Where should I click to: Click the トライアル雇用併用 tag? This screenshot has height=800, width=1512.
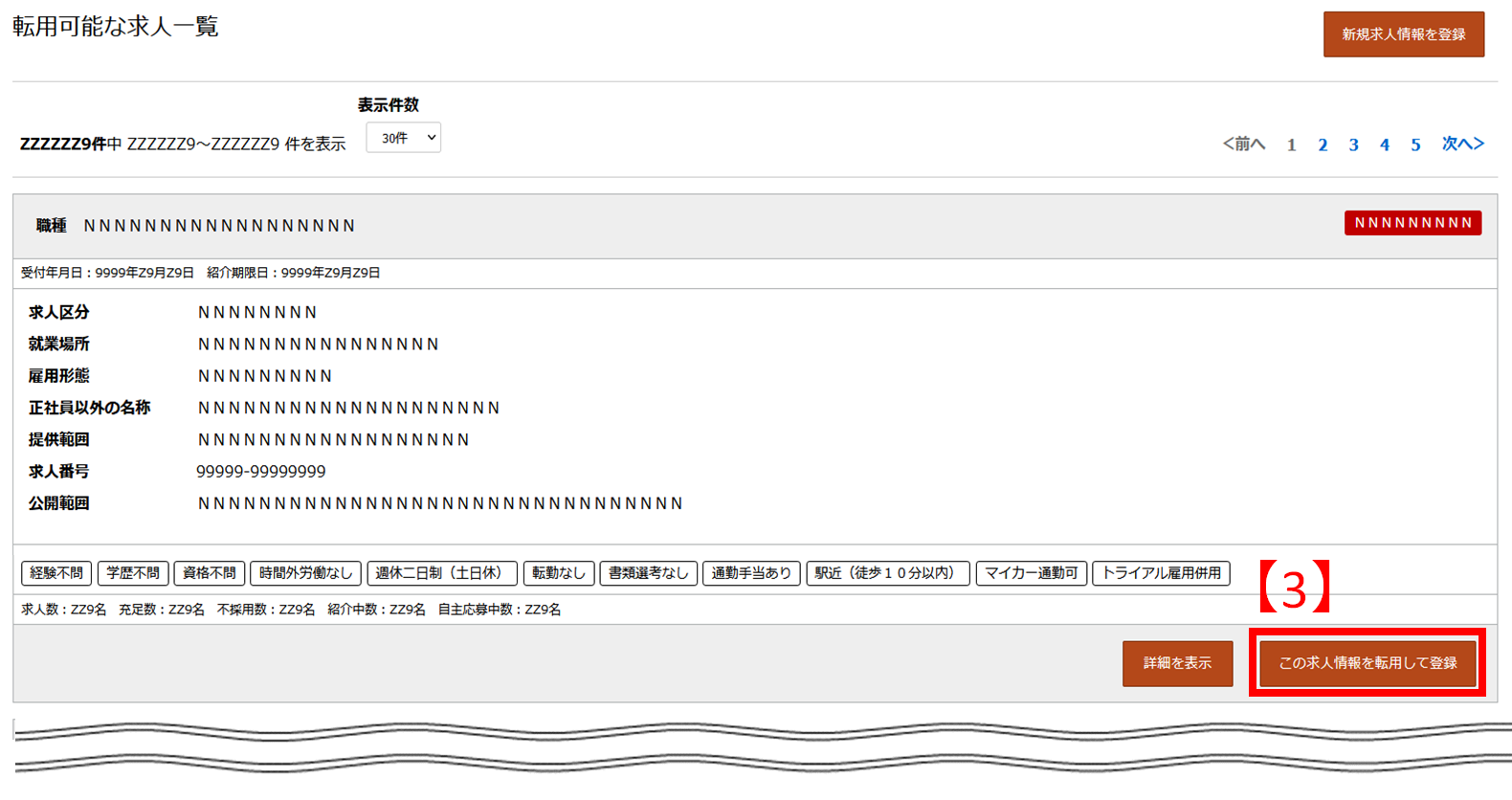(1161, 573)
